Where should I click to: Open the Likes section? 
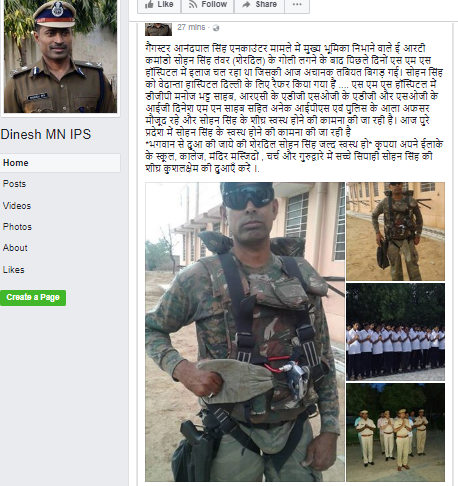tap(14, 270)
